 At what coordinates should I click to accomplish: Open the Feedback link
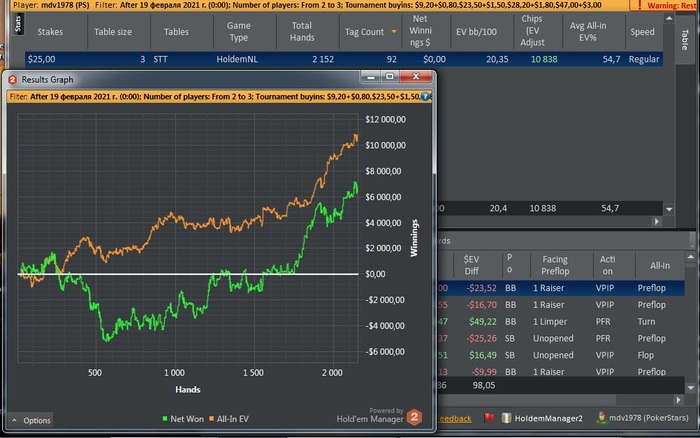tap(454, 418)
